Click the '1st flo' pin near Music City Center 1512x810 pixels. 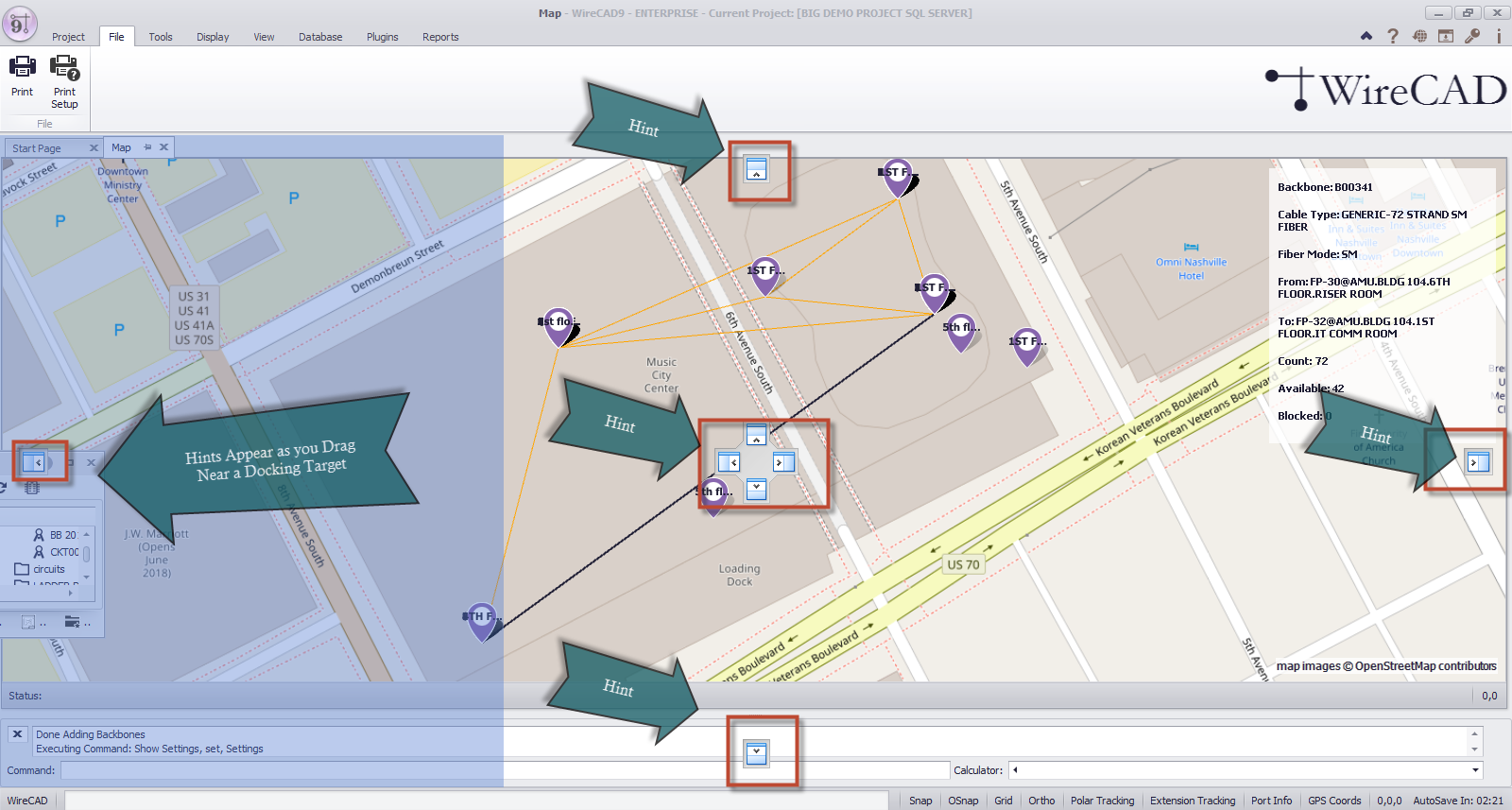click(558, 326)
